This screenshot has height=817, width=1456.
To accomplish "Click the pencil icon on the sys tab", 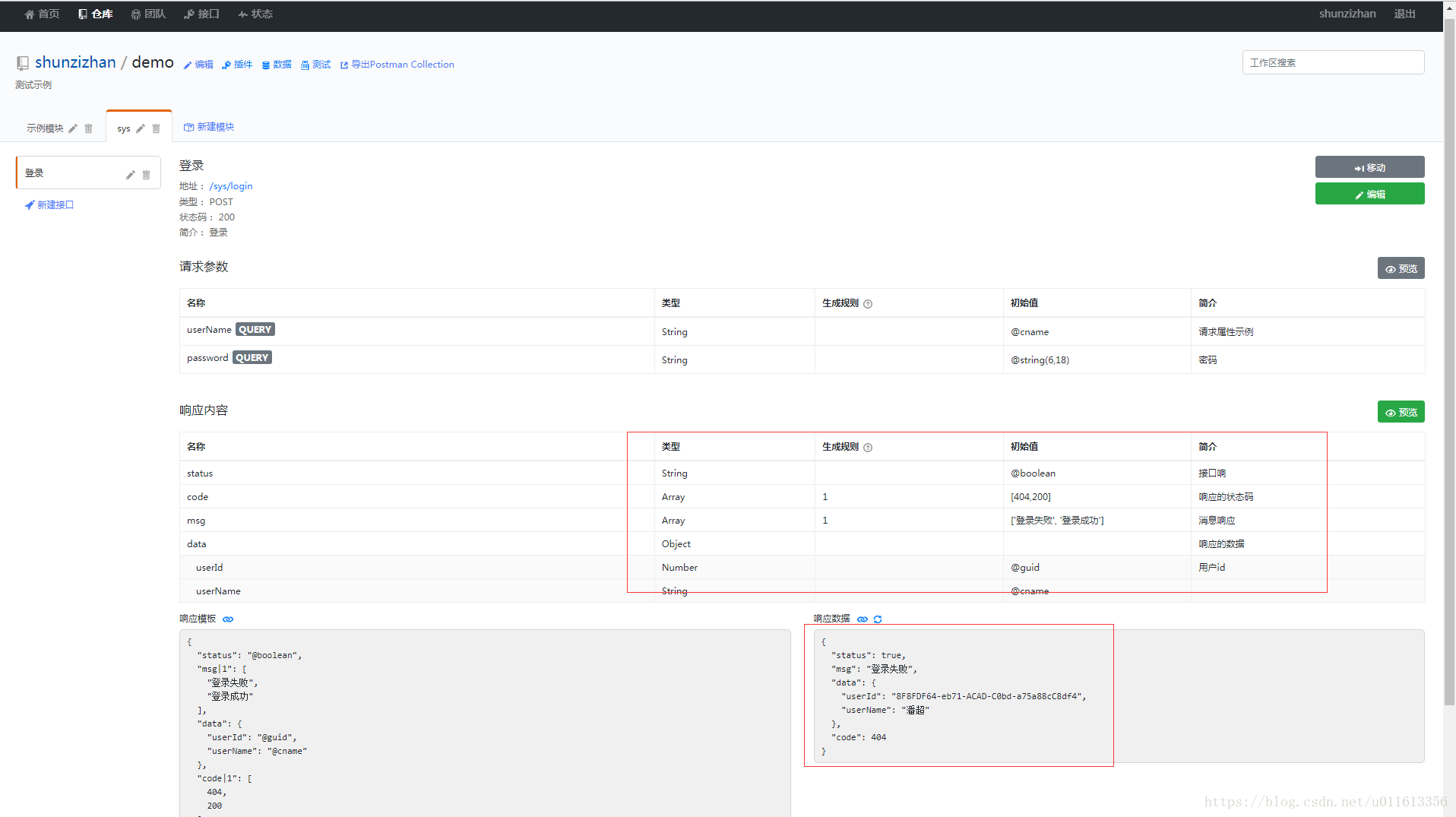I will pos(141,128).
